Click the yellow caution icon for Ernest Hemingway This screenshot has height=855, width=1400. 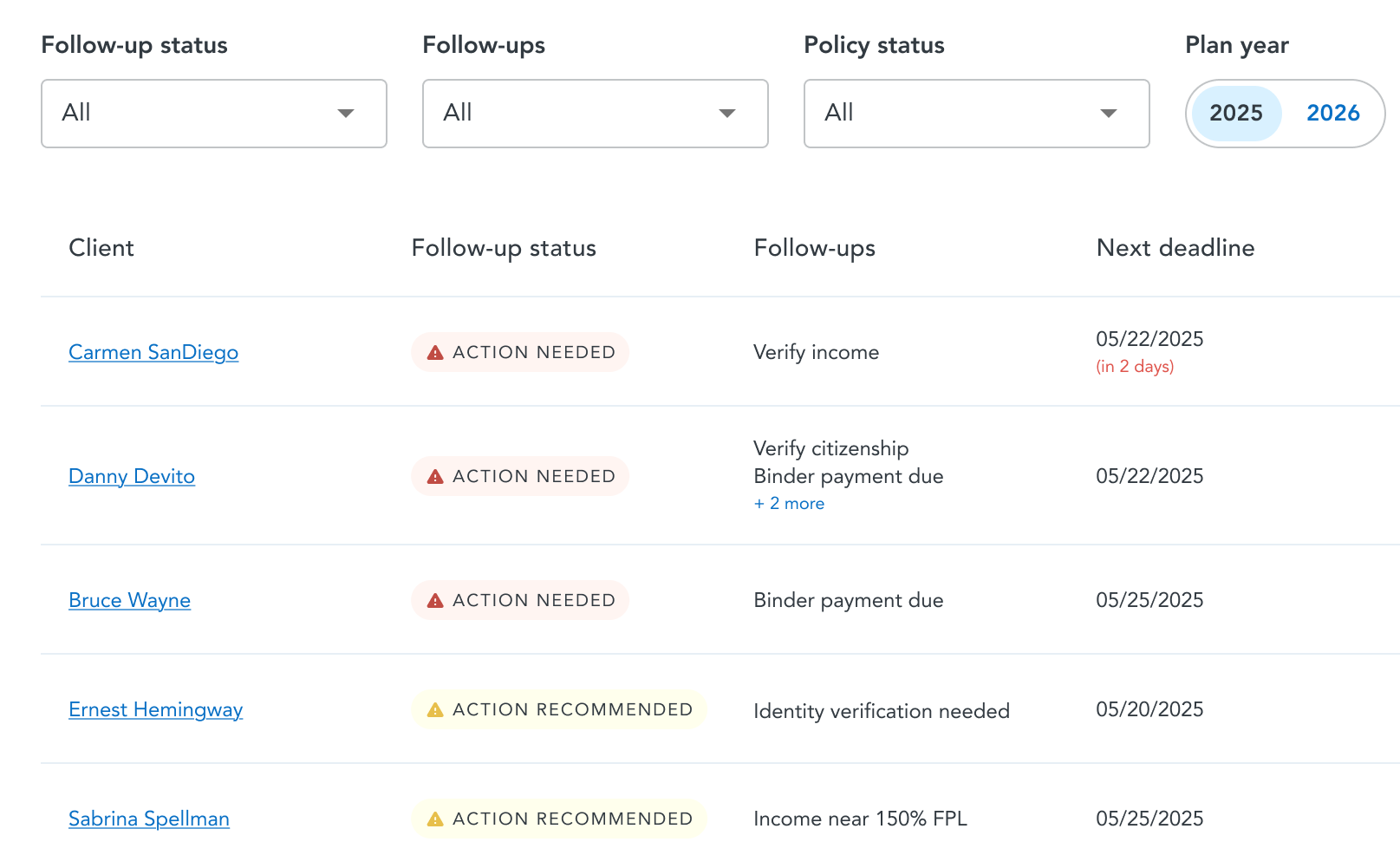pyautogui.click(x=435, y=710)
